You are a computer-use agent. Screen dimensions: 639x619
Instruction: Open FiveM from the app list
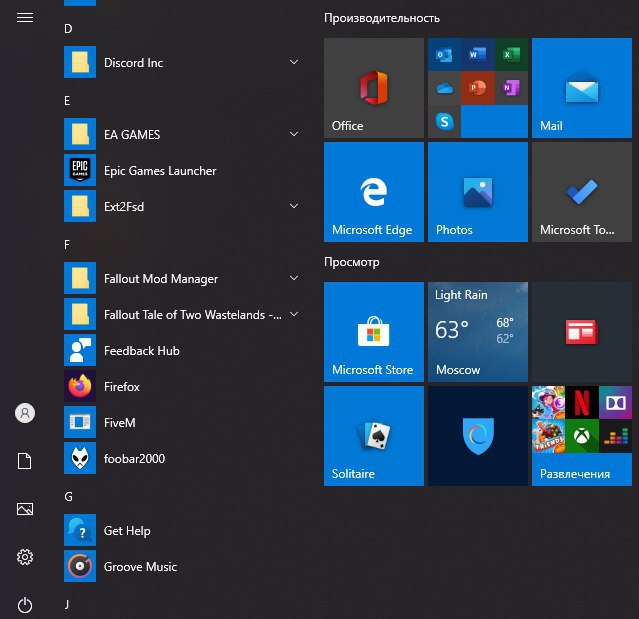click(x=183, y=422)
